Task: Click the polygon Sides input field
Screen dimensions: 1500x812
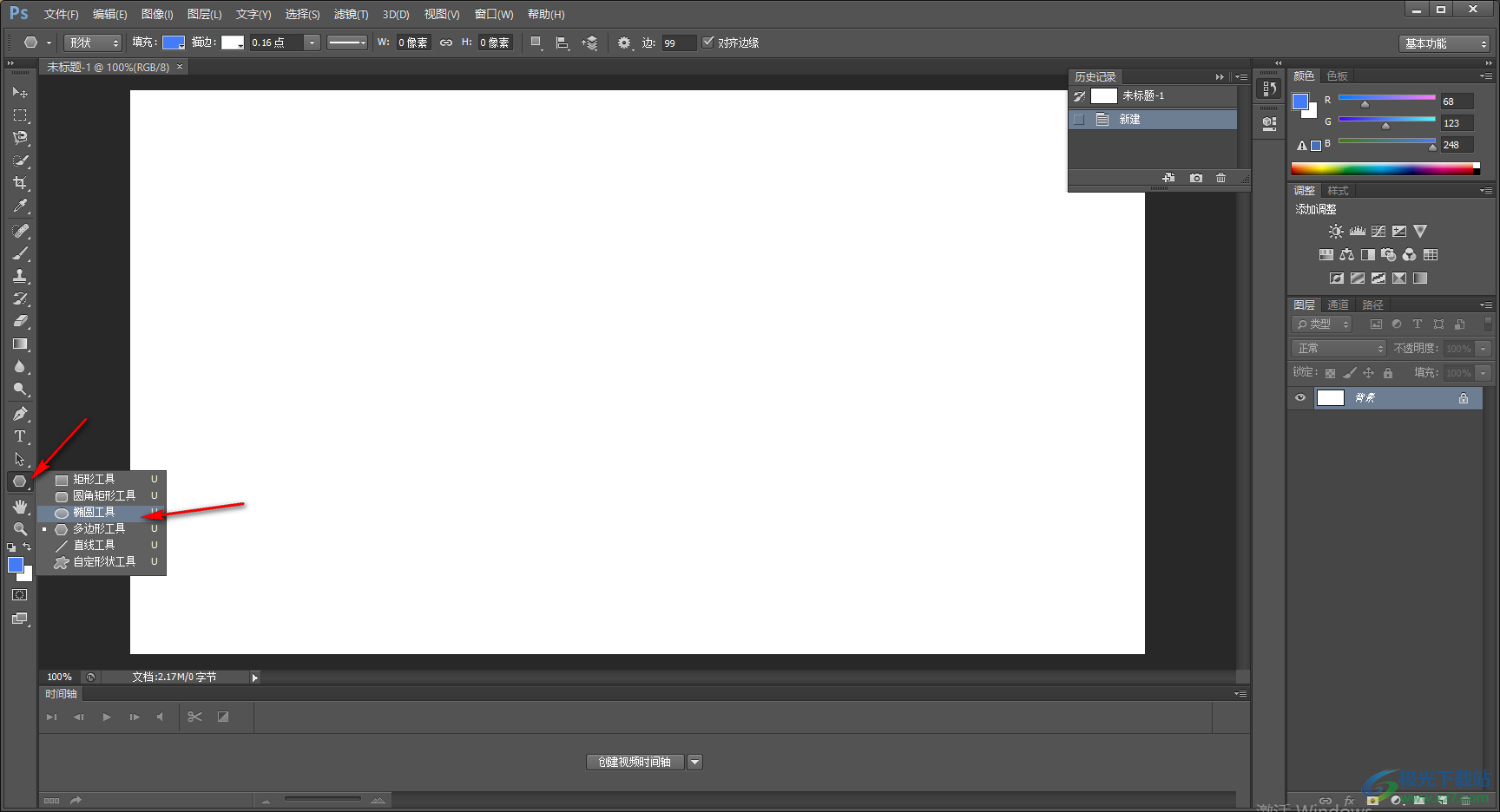Action: (x=679, y=43)
